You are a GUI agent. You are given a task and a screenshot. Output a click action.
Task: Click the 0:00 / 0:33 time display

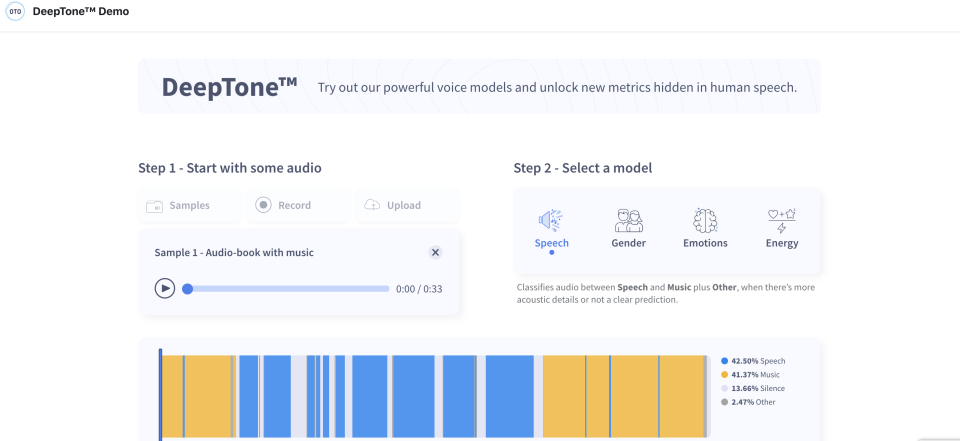tap(419, 289)
